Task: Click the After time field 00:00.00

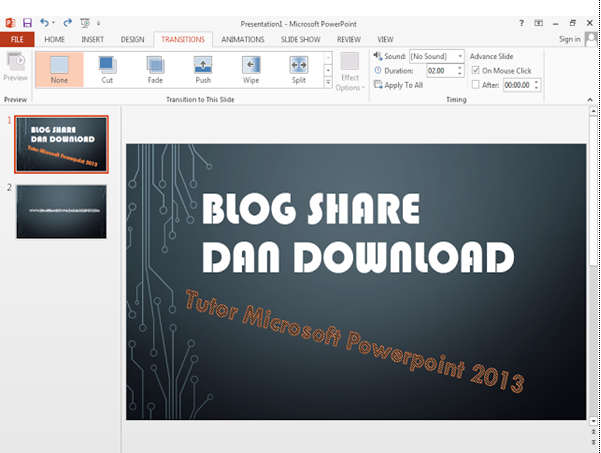Action: click(517, 85)
